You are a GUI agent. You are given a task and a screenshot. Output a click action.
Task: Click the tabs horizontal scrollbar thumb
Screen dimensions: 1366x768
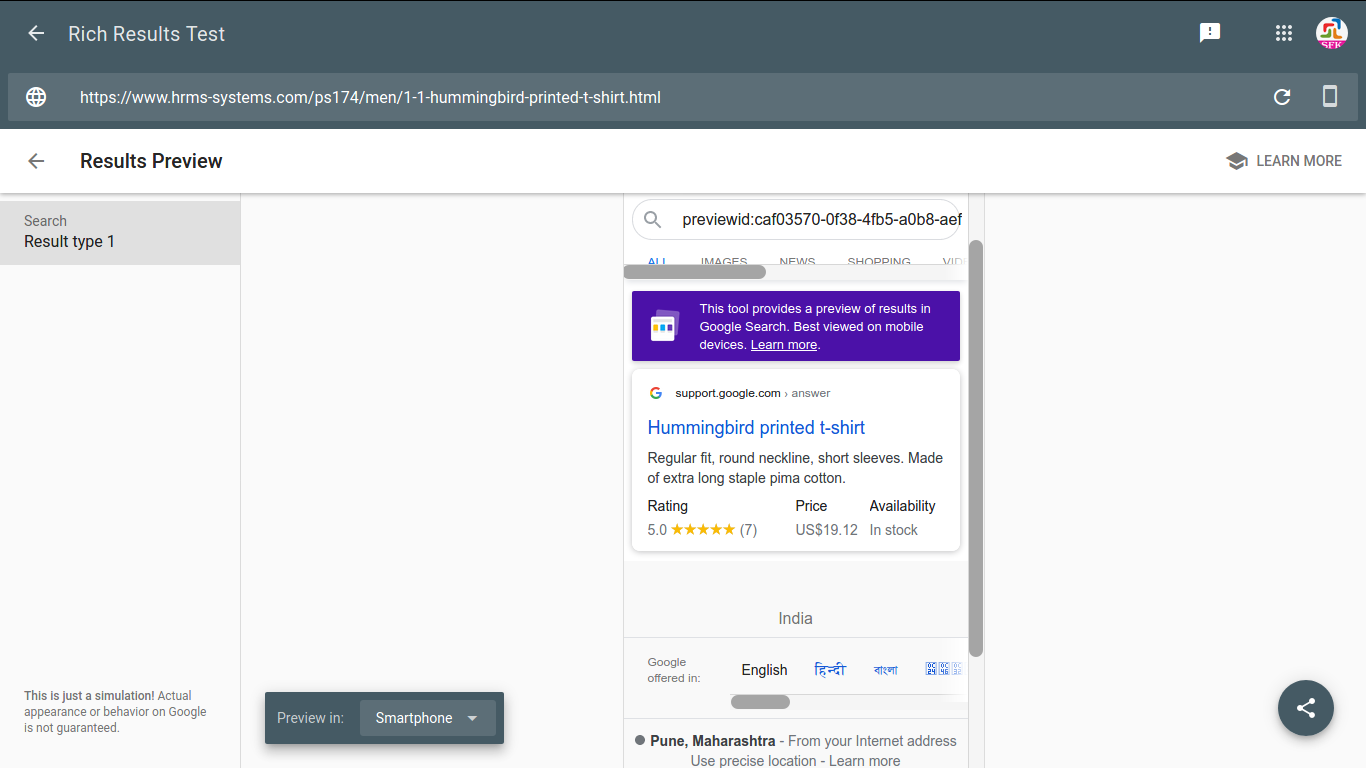695,271
